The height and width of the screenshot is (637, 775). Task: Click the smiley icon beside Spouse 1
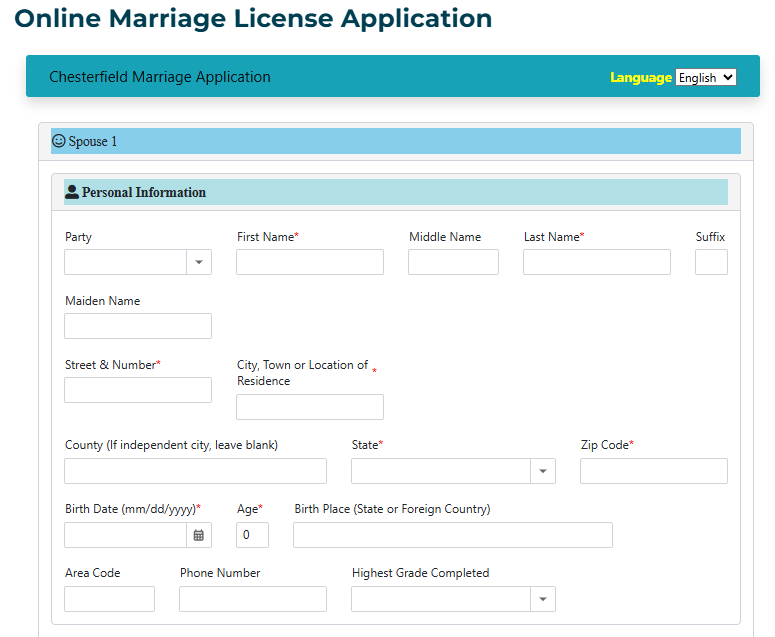[59, 141]
